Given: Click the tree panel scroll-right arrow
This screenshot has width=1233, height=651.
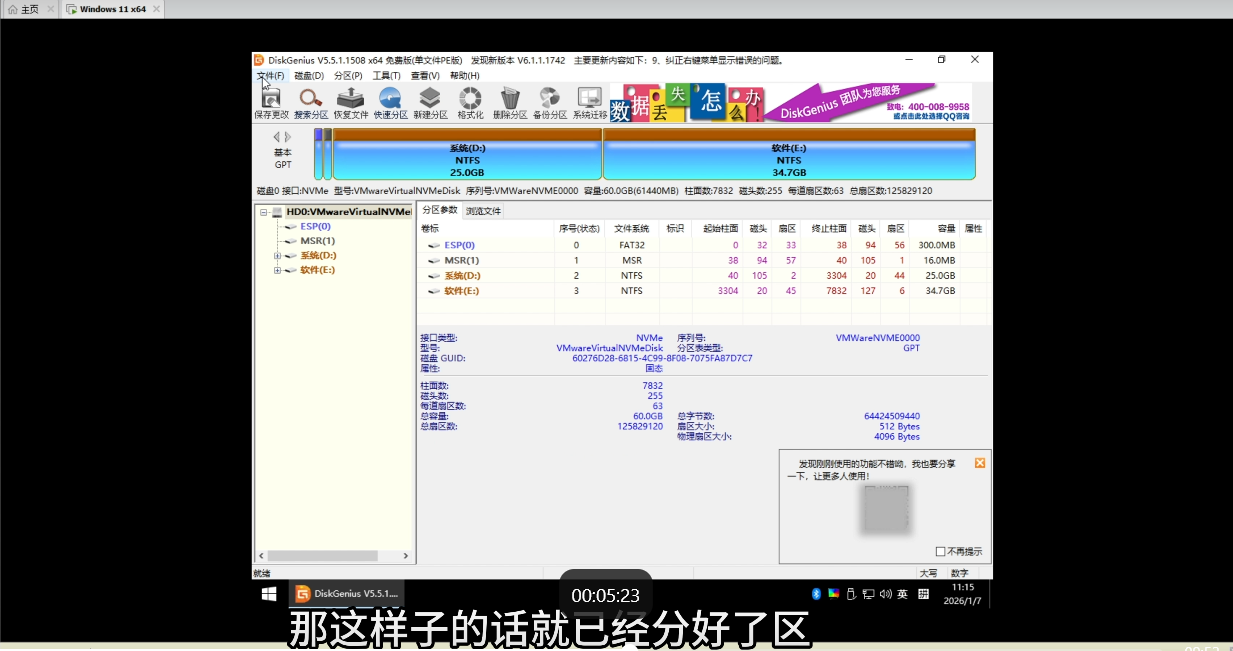Looking at the screenshot, I should click(x=407, y=556).
